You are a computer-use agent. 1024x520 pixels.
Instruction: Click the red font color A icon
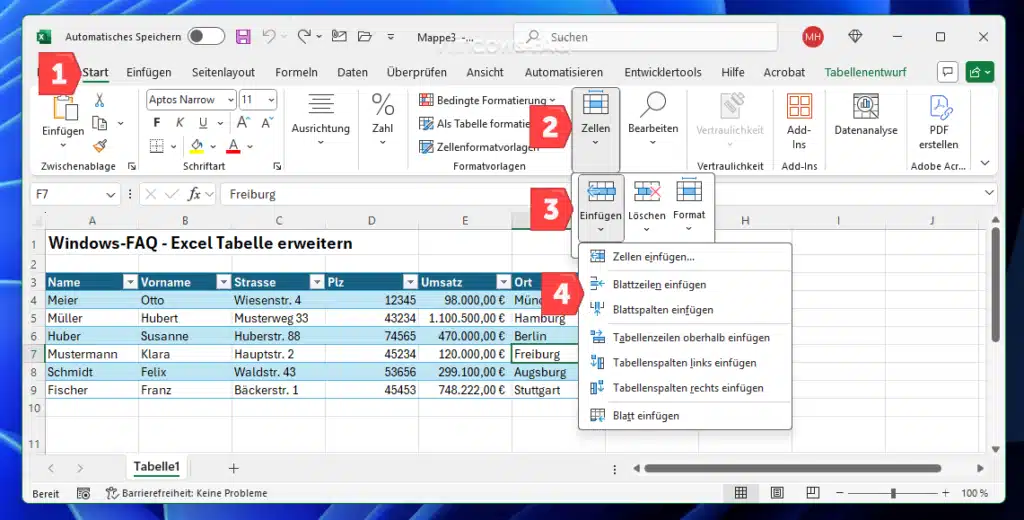tap(233, 146)
